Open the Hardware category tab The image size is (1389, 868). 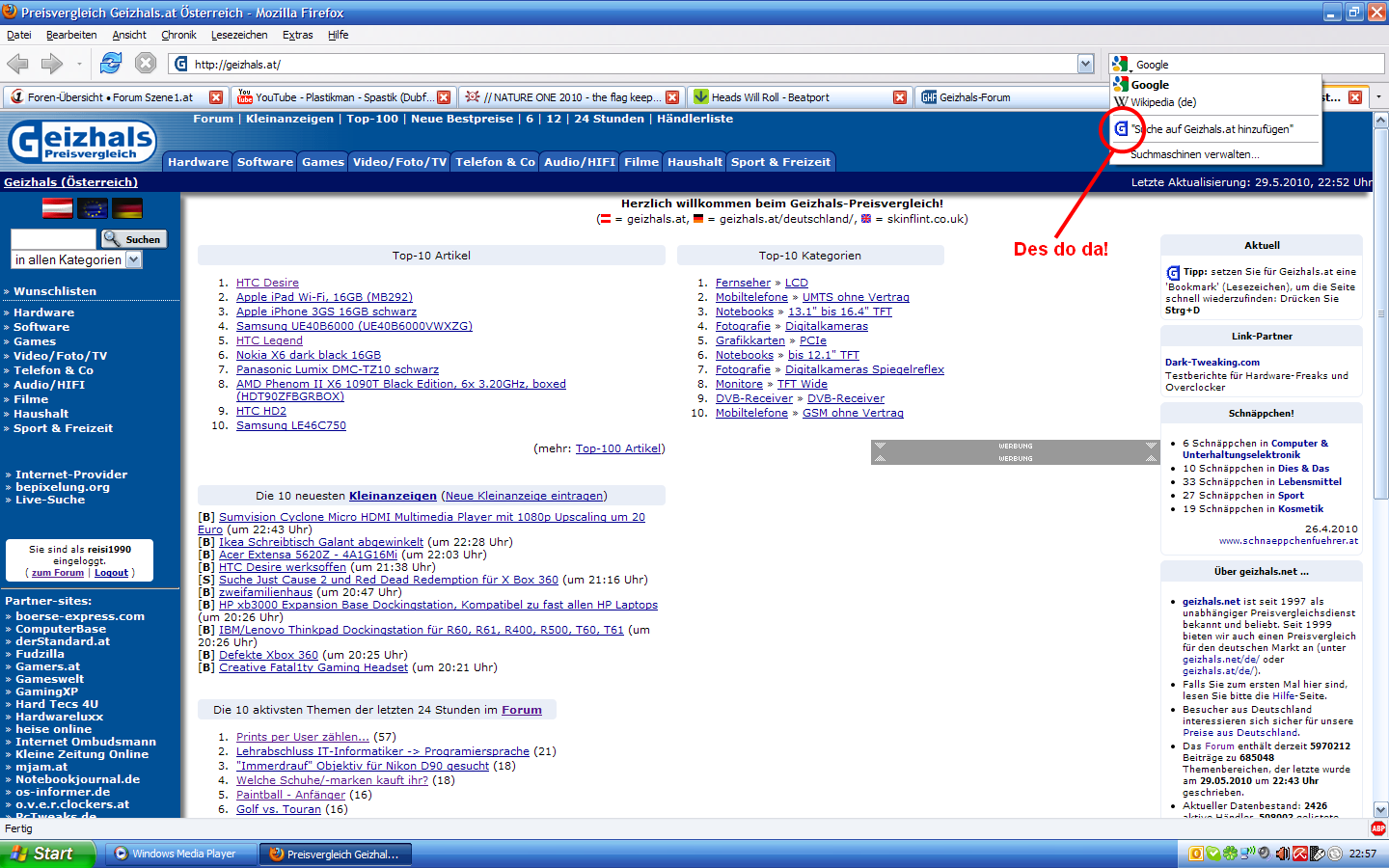click(x=198, y=162)
